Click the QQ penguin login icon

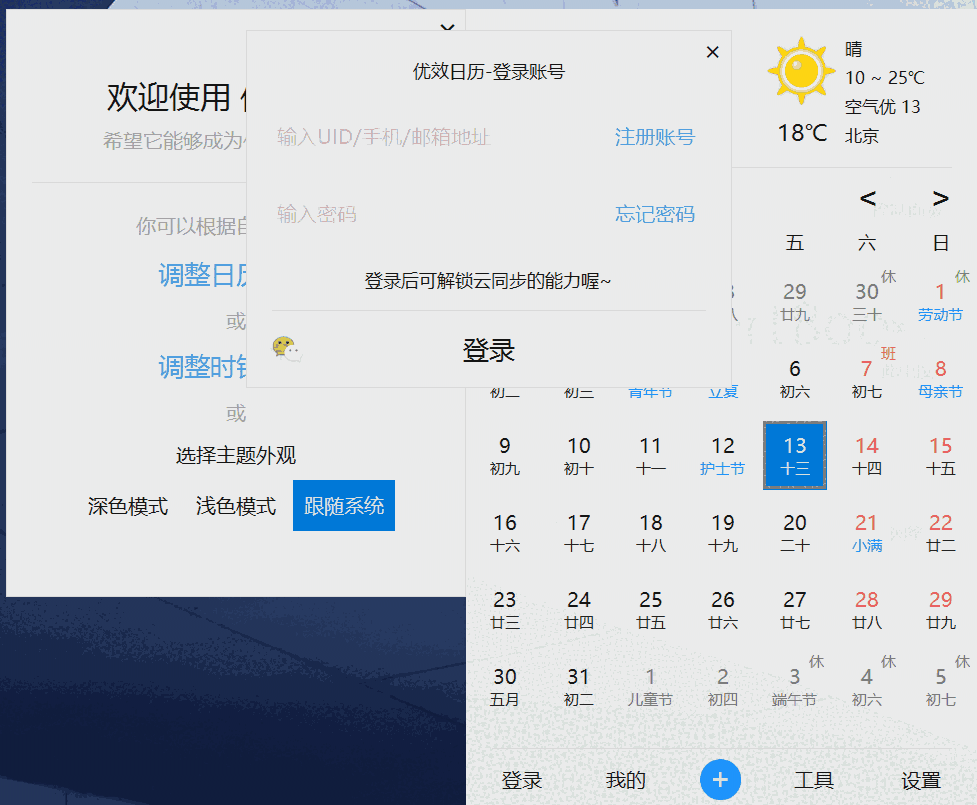[280, 345]
